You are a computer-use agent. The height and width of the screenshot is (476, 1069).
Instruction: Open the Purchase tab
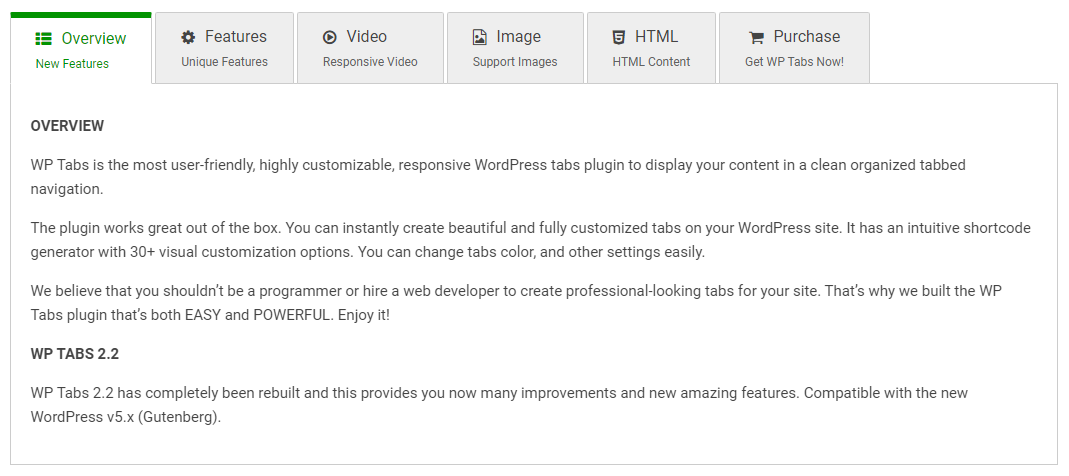pos(806,37)
